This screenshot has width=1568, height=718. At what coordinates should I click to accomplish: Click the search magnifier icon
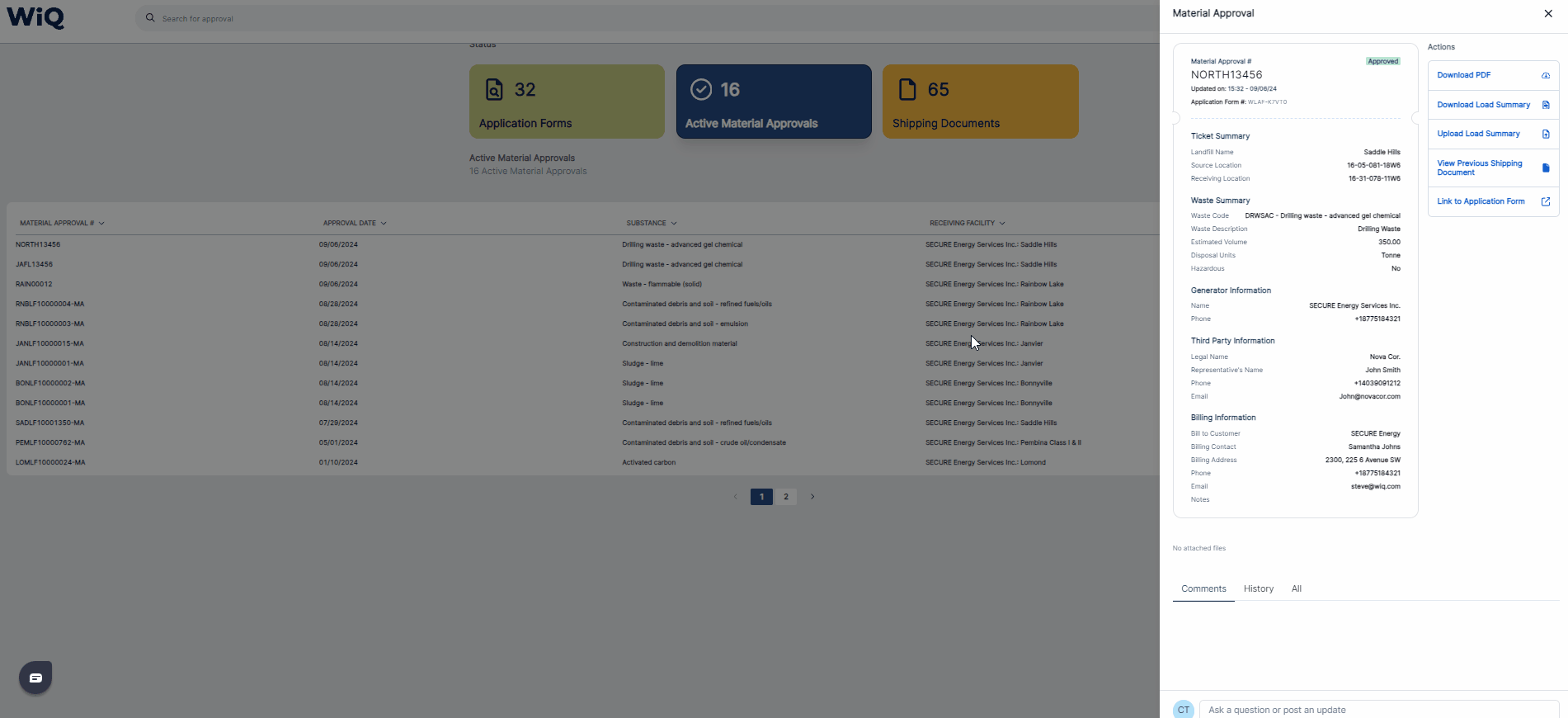150,17
